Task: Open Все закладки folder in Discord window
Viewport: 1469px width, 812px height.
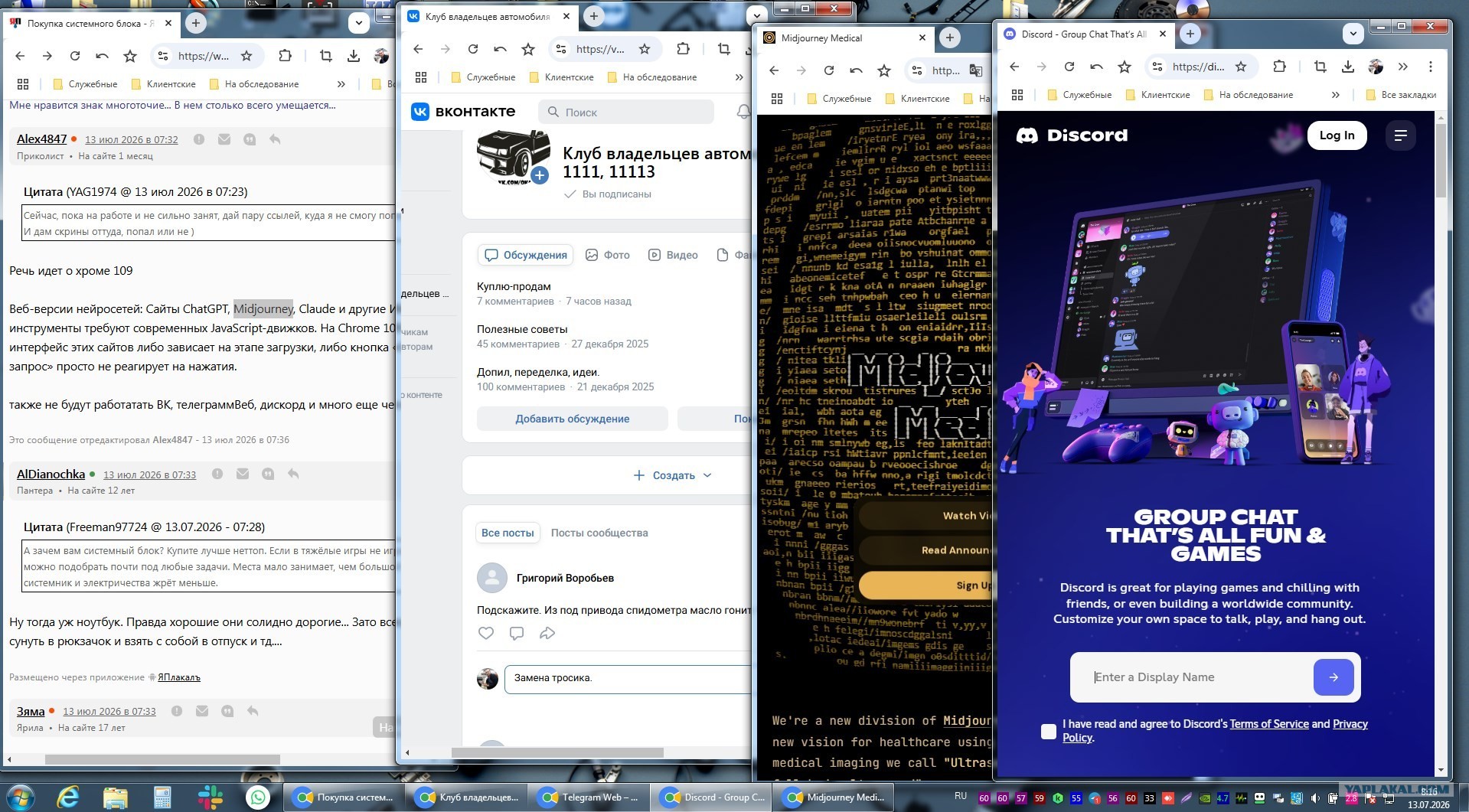Action: click(1402, 95)
